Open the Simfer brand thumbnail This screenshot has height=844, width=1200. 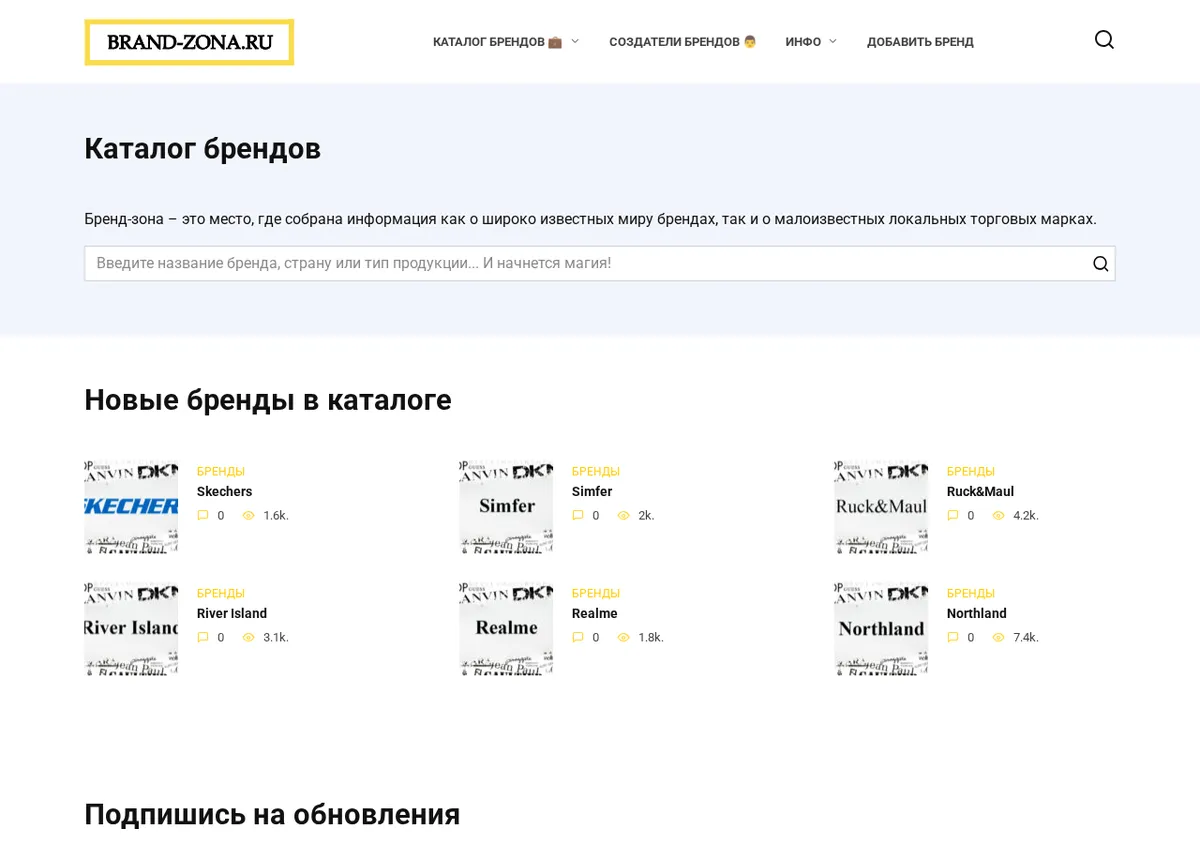point(506,507)
